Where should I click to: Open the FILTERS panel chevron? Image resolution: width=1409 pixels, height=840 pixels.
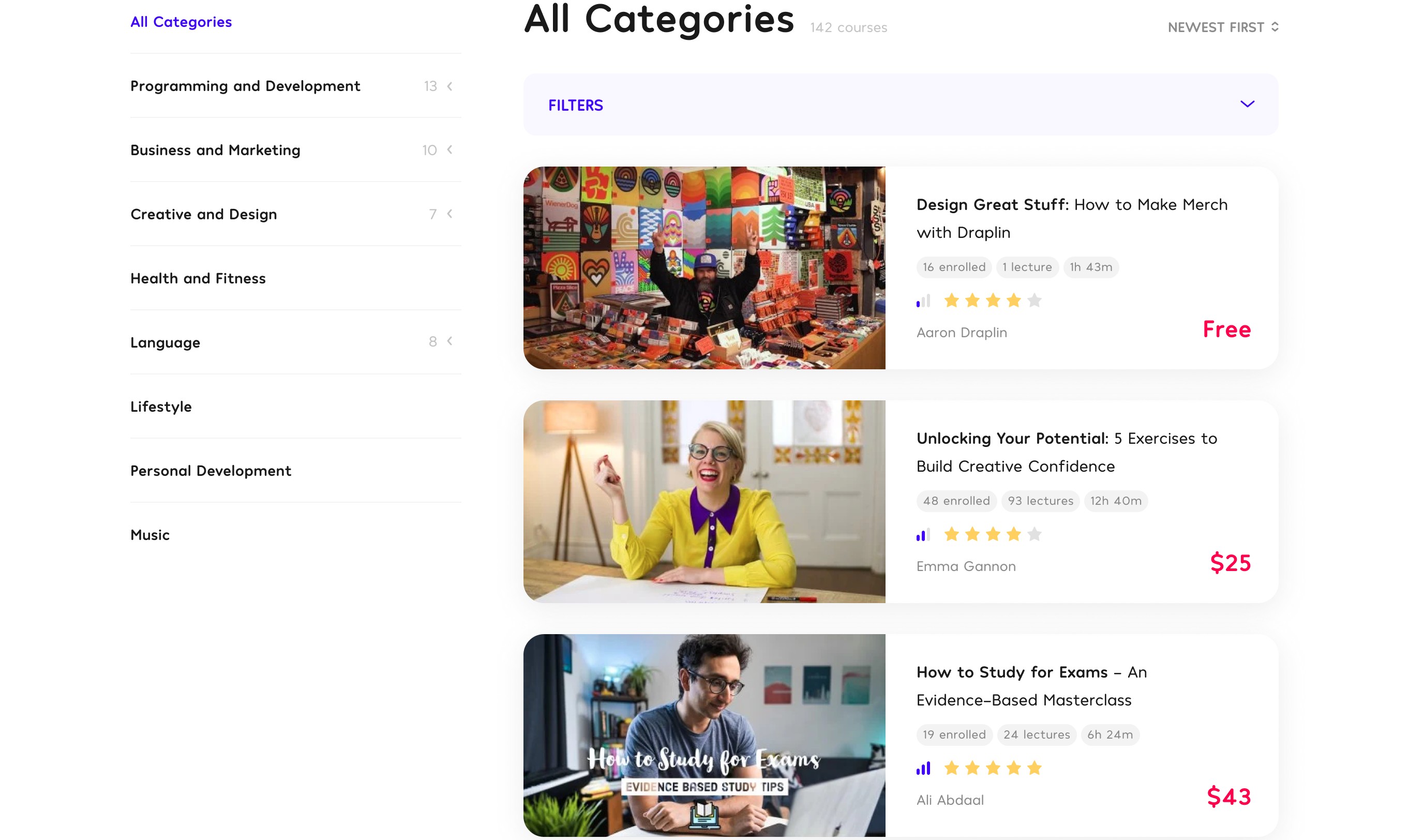tap(1247, 104)
